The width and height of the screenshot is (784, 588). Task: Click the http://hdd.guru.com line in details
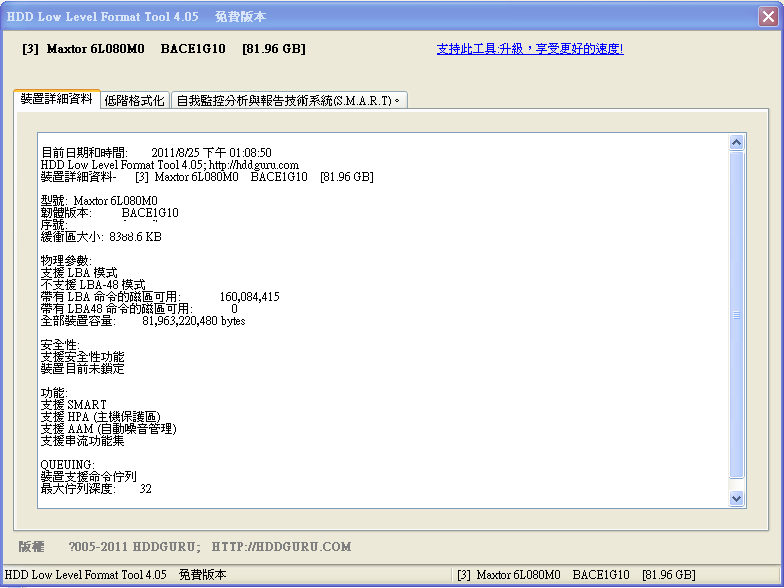click(x=170, y=165)
